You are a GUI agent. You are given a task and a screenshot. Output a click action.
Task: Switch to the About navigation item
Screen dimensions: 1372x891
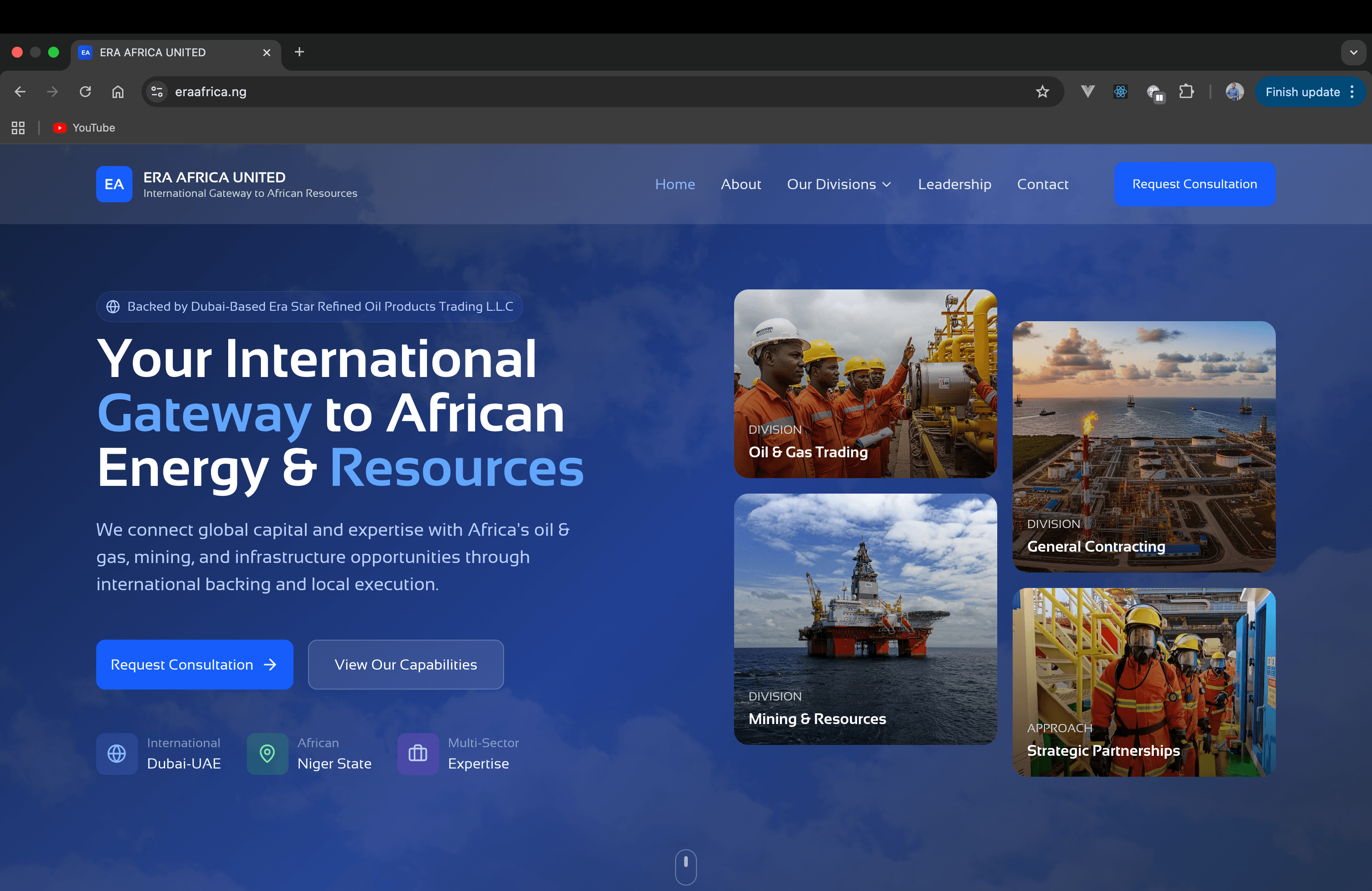click(x=741, y=184)
